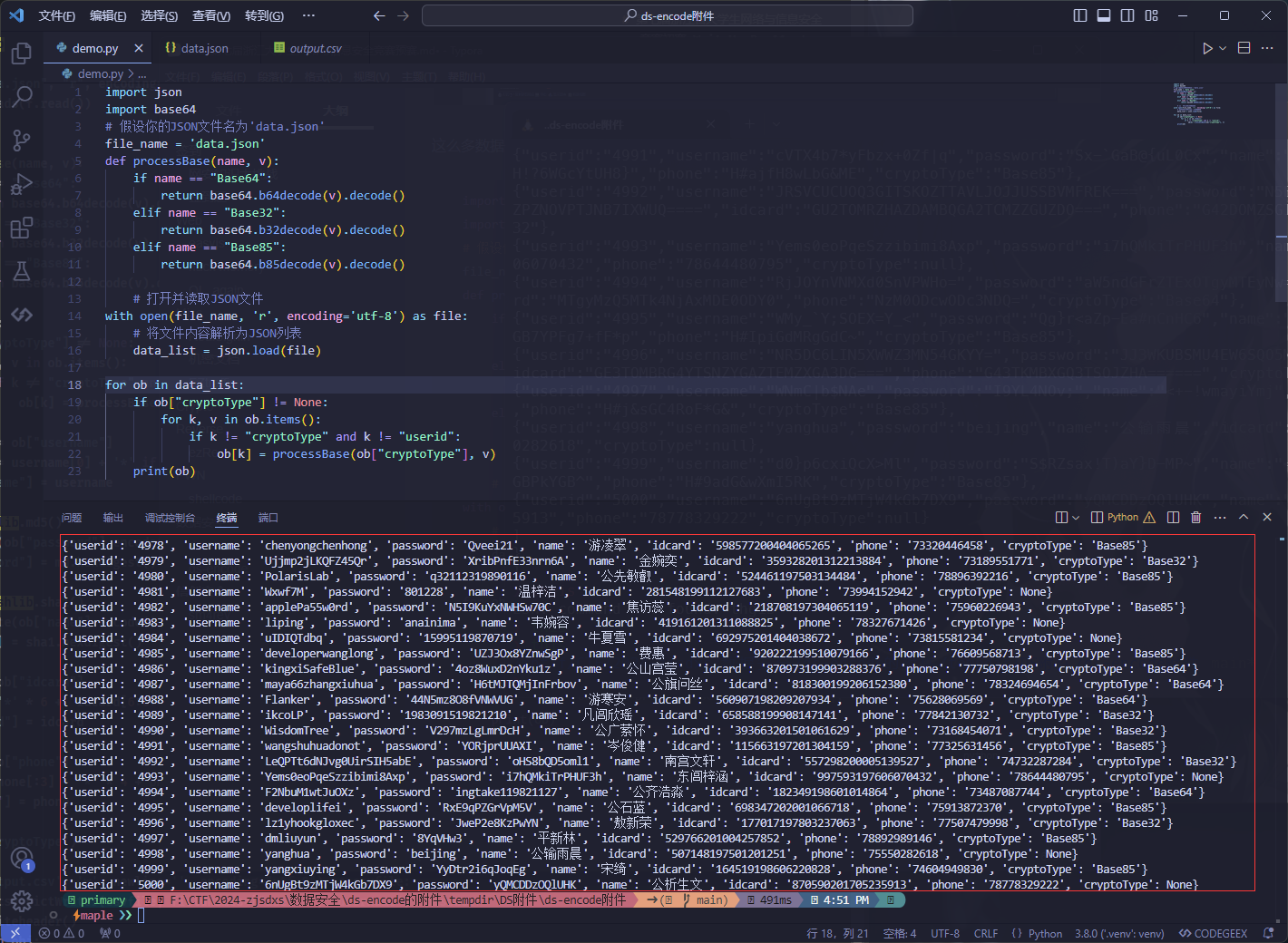Toggle the secondary side bar layout button
Viewport: 1288px width, 943px height.
point(1127,15)
